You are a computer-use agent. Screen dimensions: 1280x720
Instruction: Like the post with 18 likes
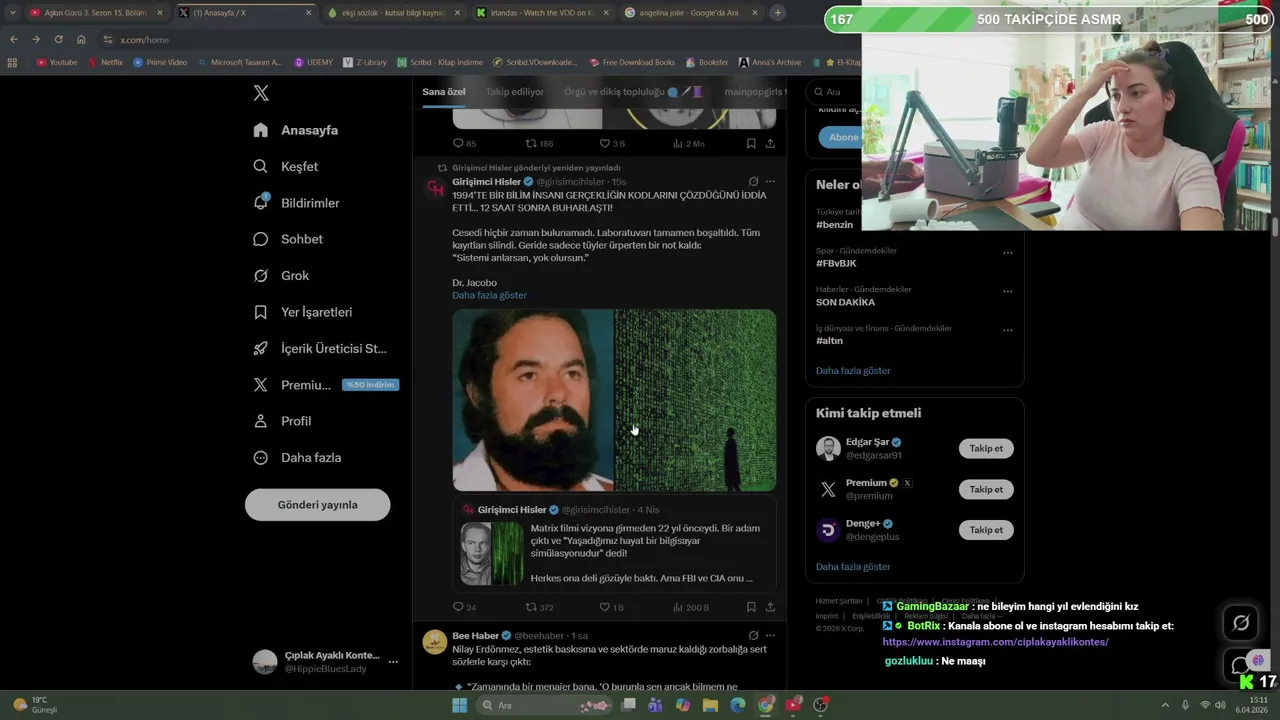coord(611,607)
